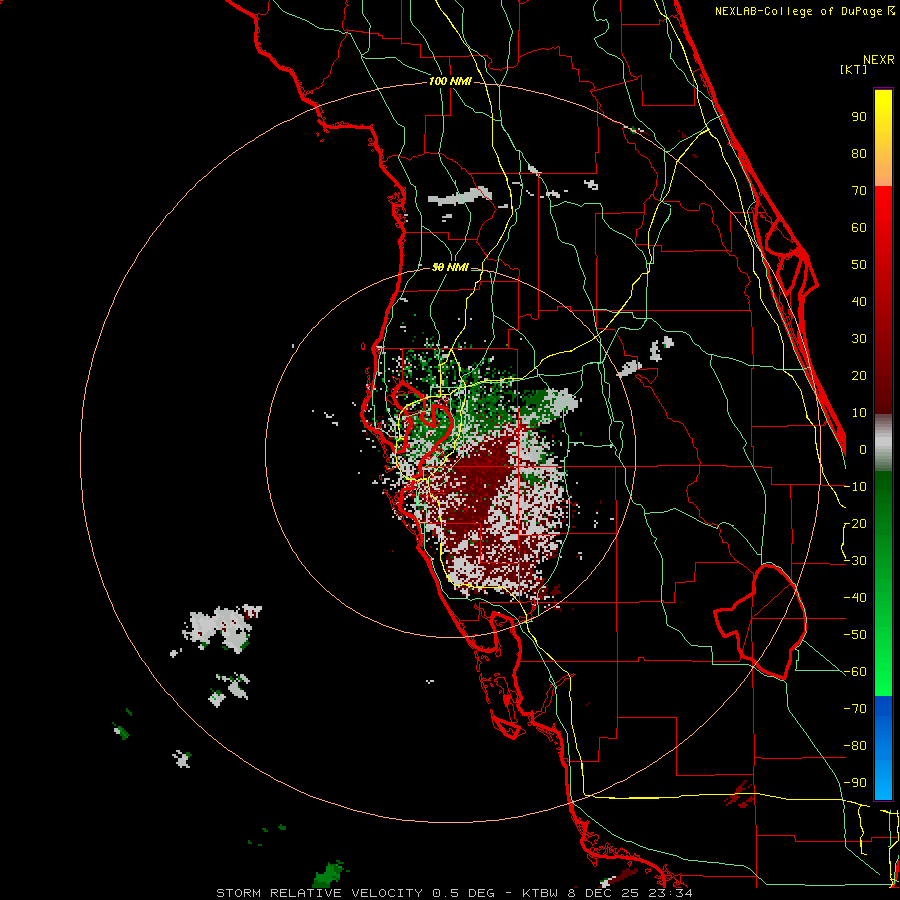Click the -50 value on the velocity scale

[x=855, y=635]
